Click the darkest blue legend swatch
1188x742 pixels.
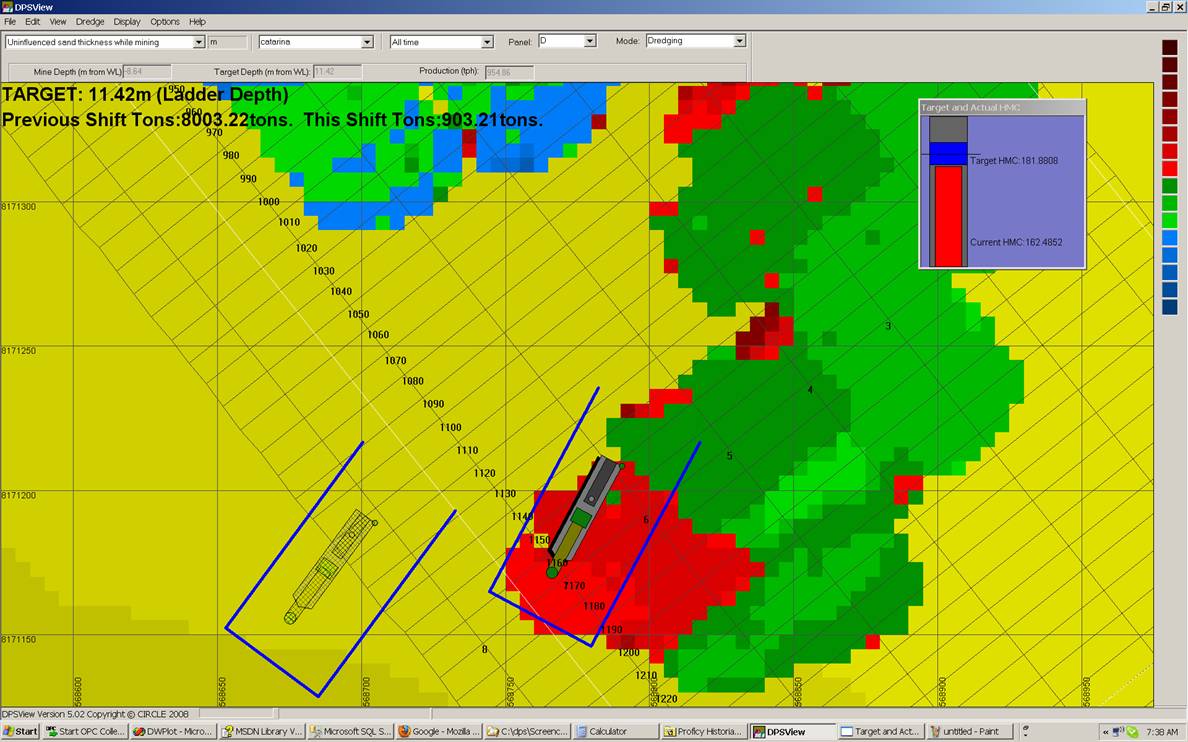[x=1169, y=307]
